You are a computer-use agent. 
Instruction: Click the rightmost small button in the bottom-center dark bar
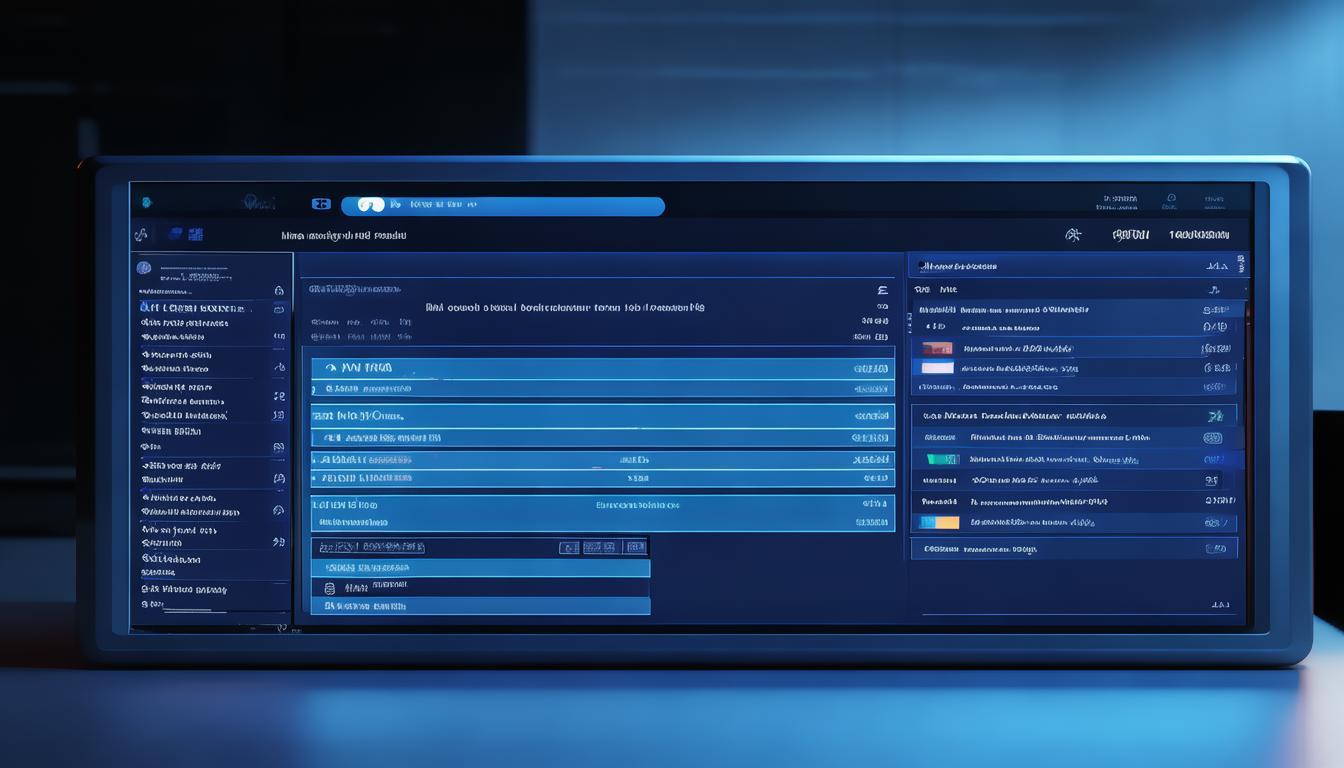coord(635,547)
